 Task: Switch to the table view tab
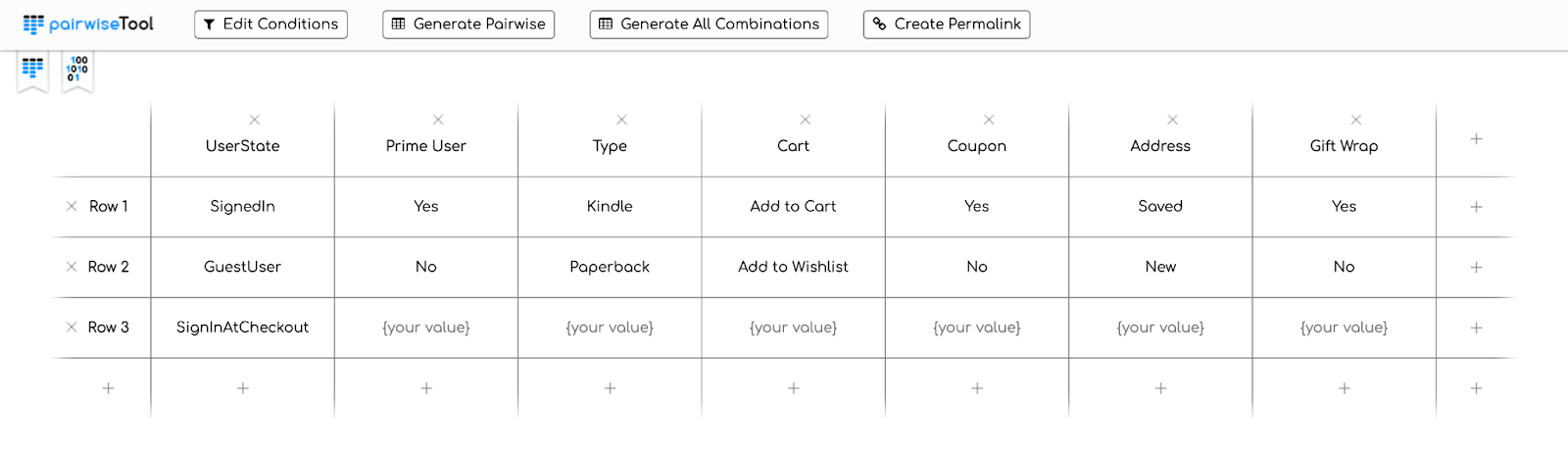32,69
